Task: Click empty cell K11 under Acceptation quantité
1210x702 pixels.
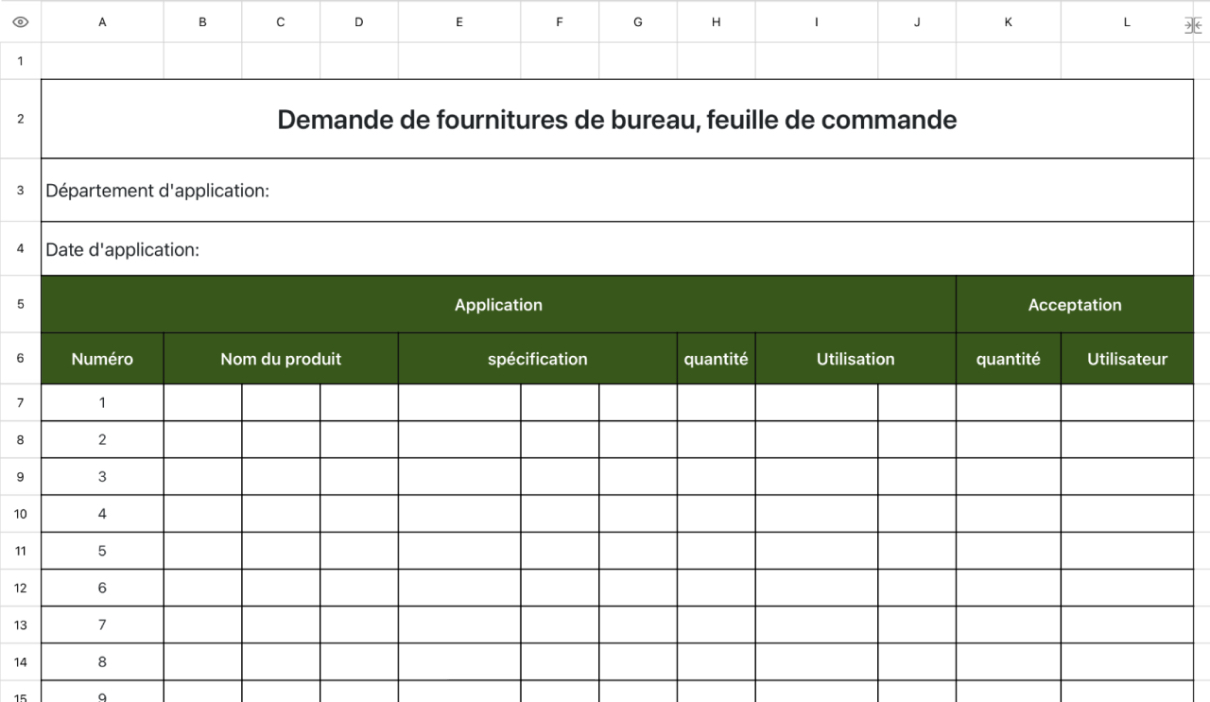Action: coord(1008,550)
